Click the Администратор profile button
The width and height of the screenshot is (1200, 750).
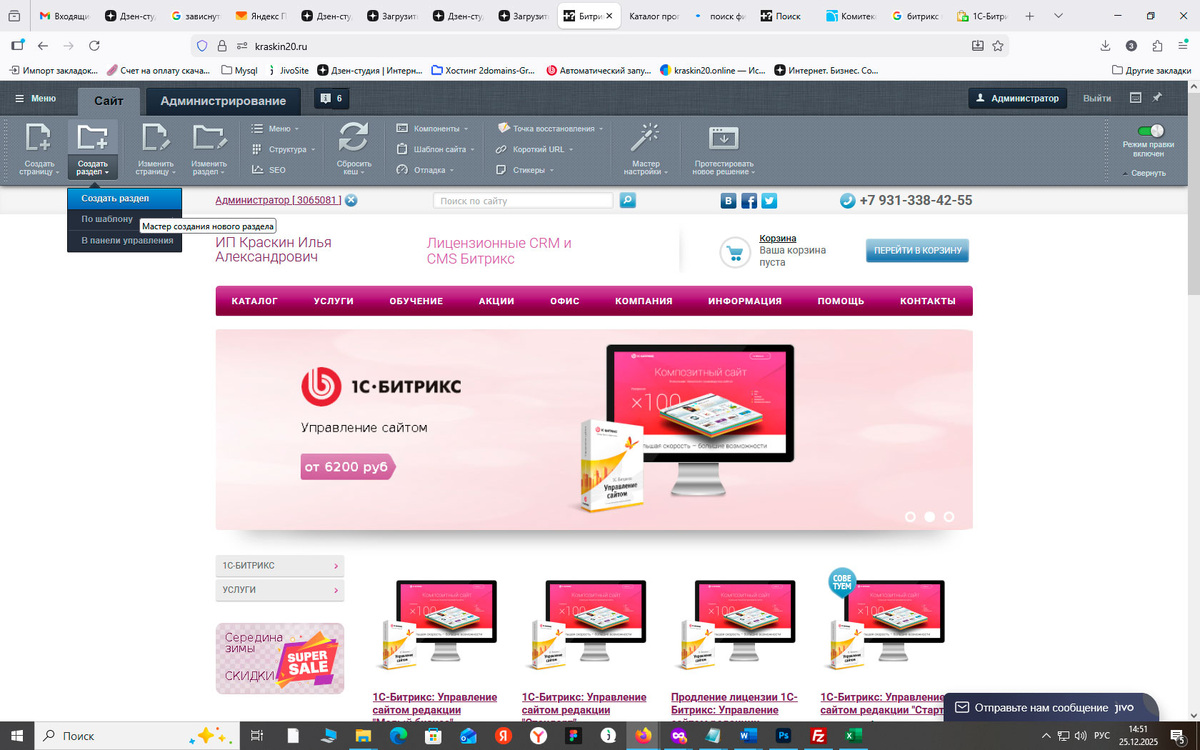[1017, 98]
